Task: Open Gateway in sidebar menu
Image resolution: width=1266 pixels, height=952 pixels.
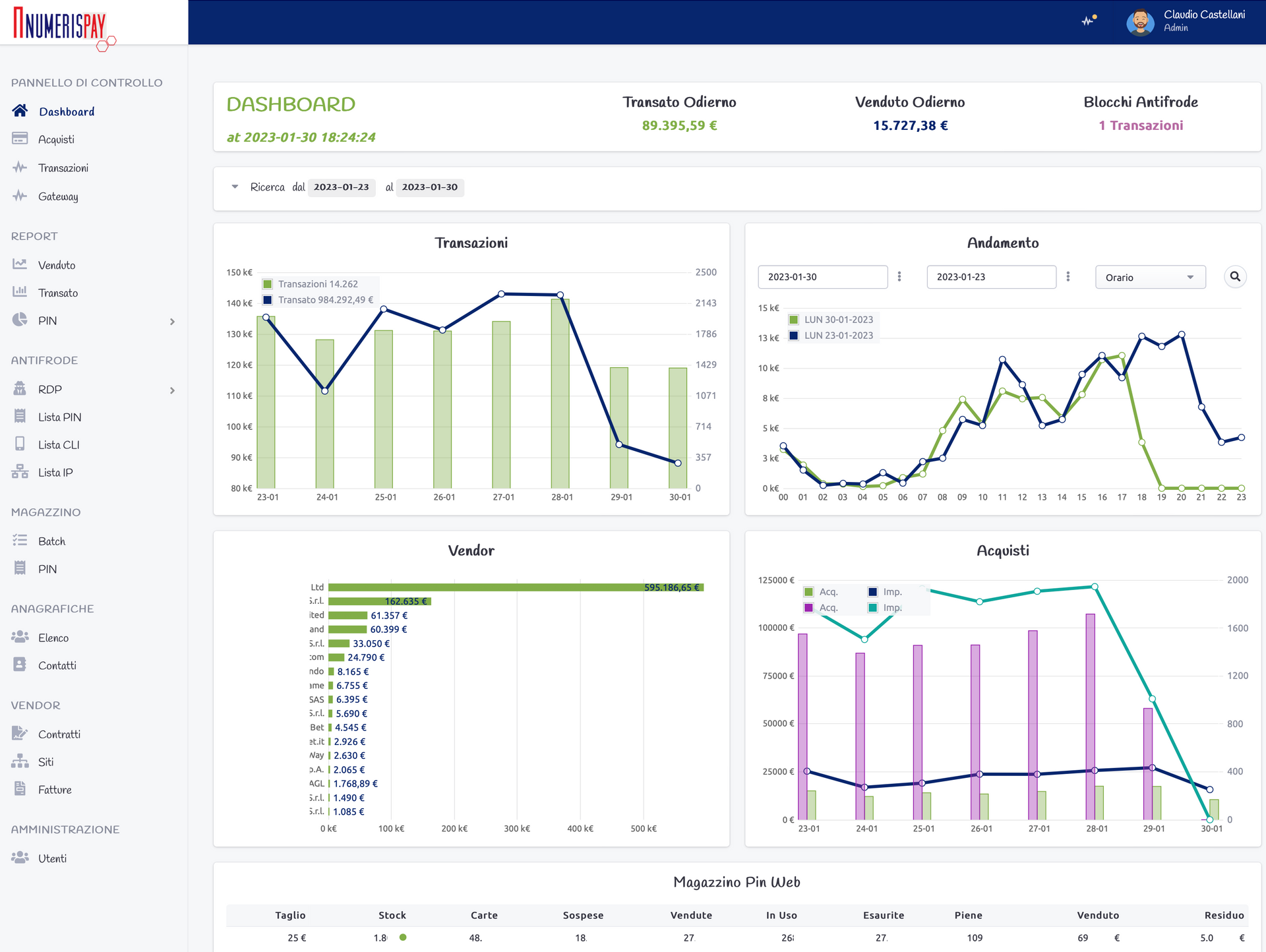Action: point(58,196)
